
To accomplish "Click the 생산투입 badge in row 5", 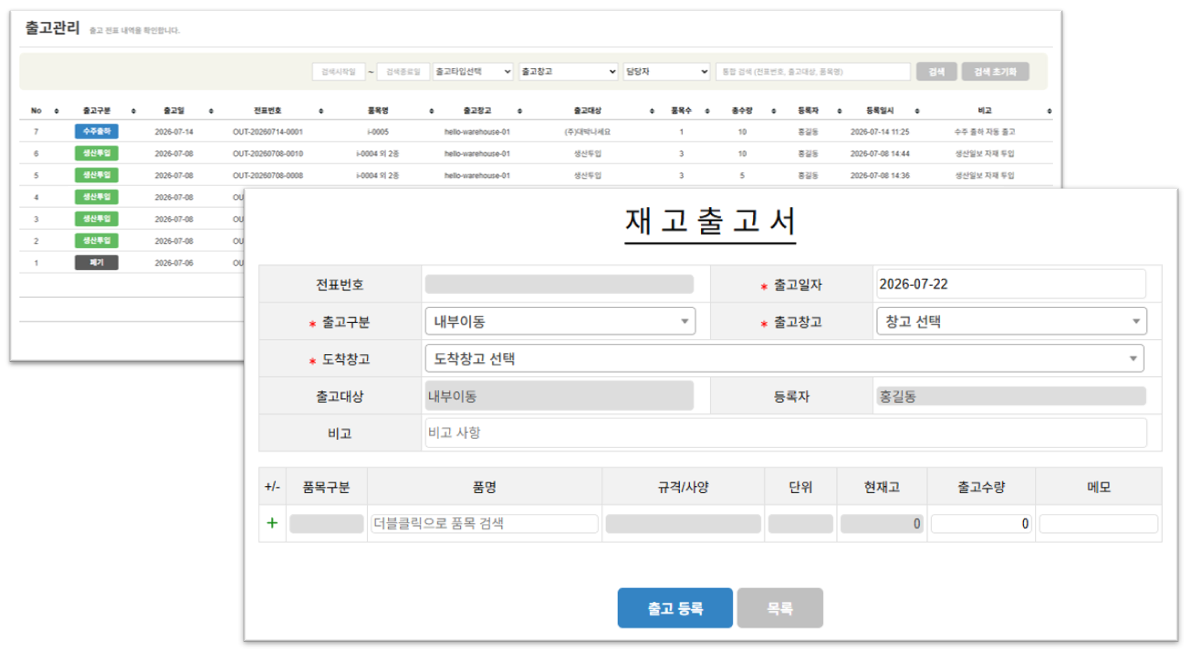I will coord(96,175).
